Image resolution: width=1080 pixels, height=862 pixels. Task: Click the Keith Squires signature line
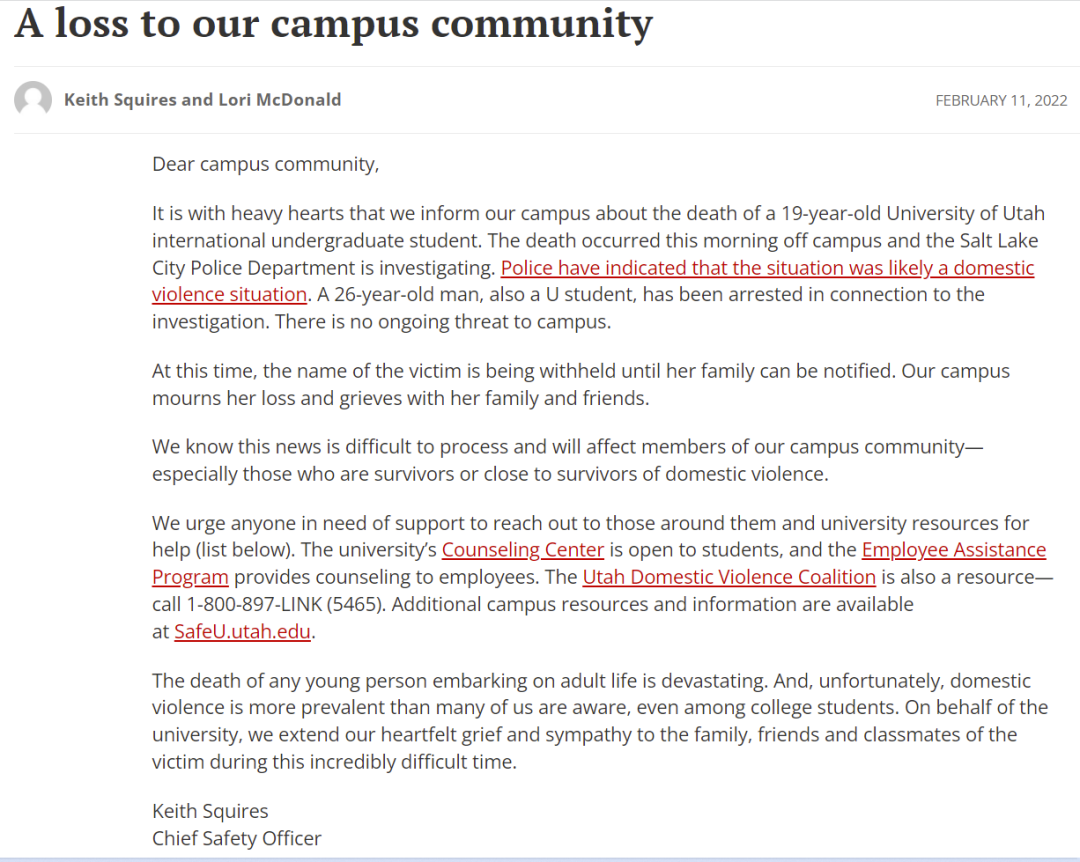[x=210, y=811]
